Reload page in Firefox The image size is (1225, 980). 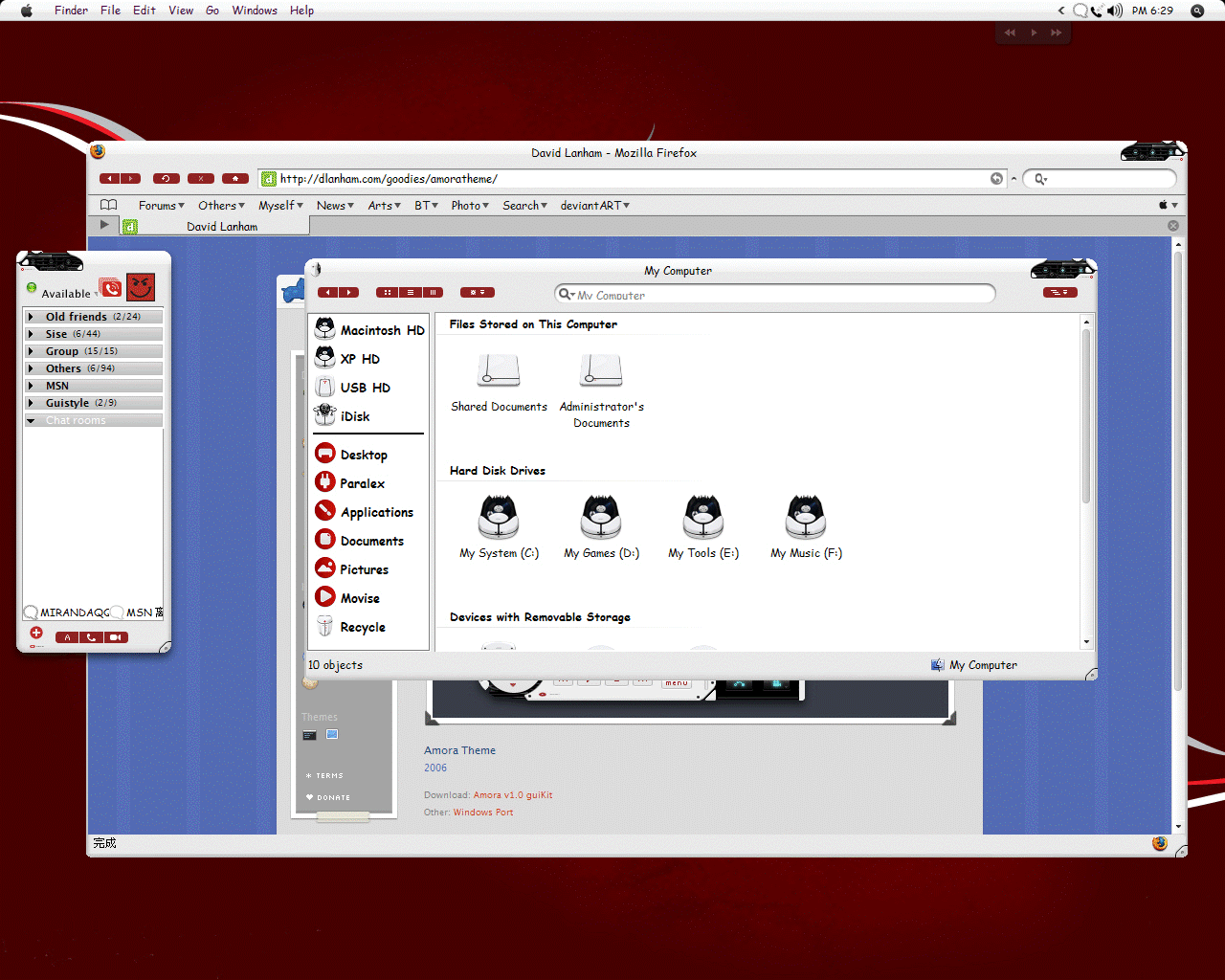[x=167, y=178]
